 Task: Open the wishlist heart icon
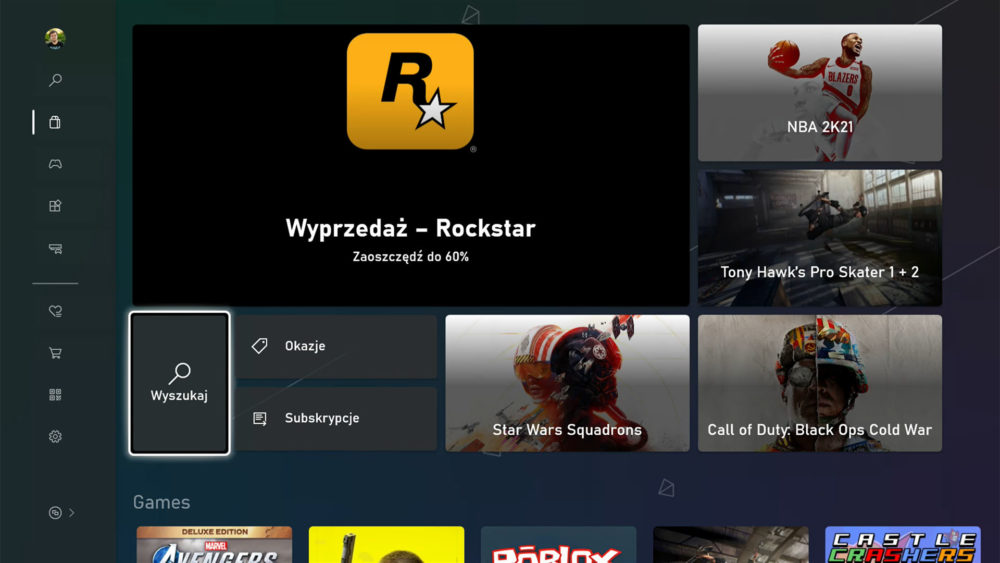tap(55, 311)
